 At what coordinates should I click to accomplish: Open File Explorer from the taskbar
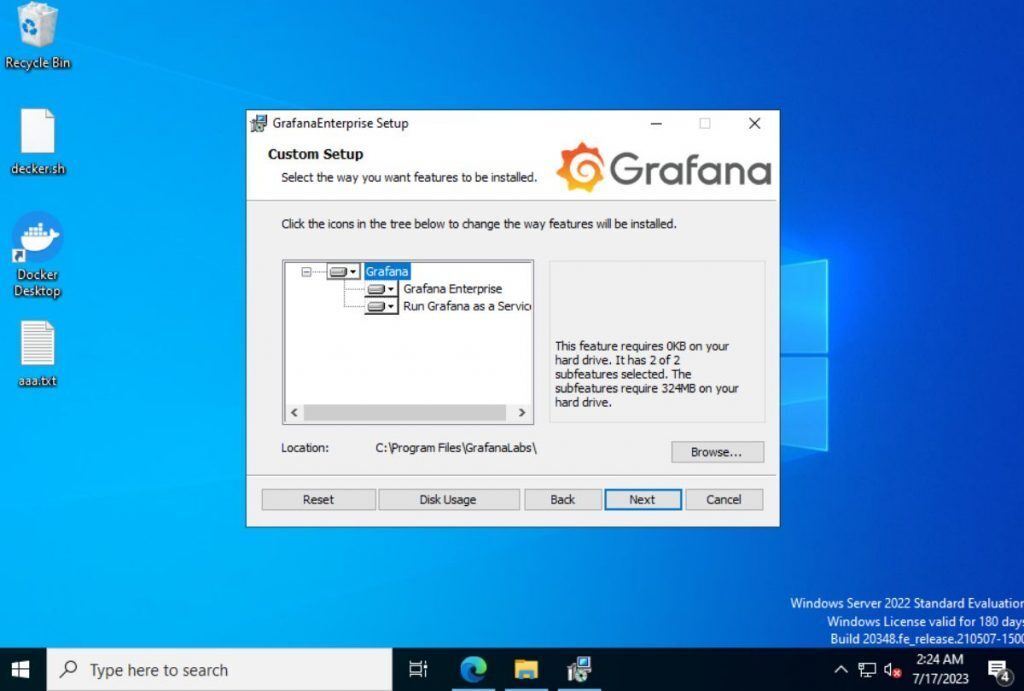click(525, 670)
